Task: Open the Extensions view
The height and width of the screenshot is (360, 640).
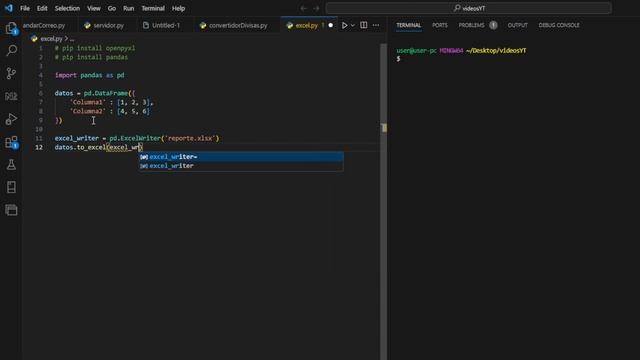Action: 11,142
